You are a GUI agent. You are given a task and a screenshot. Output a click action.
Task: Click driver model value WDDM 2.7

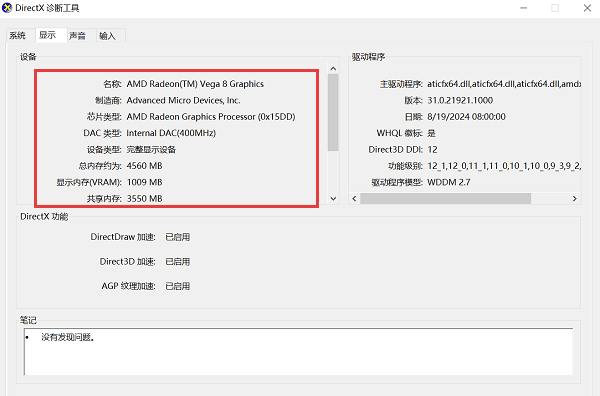point(449,182)
